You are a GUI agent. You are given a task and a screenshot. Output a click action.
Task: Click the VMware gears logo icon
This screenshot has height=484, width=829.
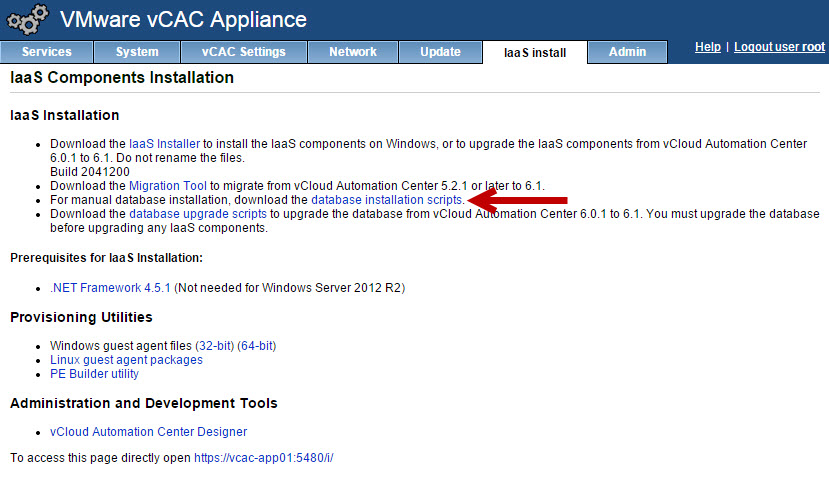click(27, 20)
